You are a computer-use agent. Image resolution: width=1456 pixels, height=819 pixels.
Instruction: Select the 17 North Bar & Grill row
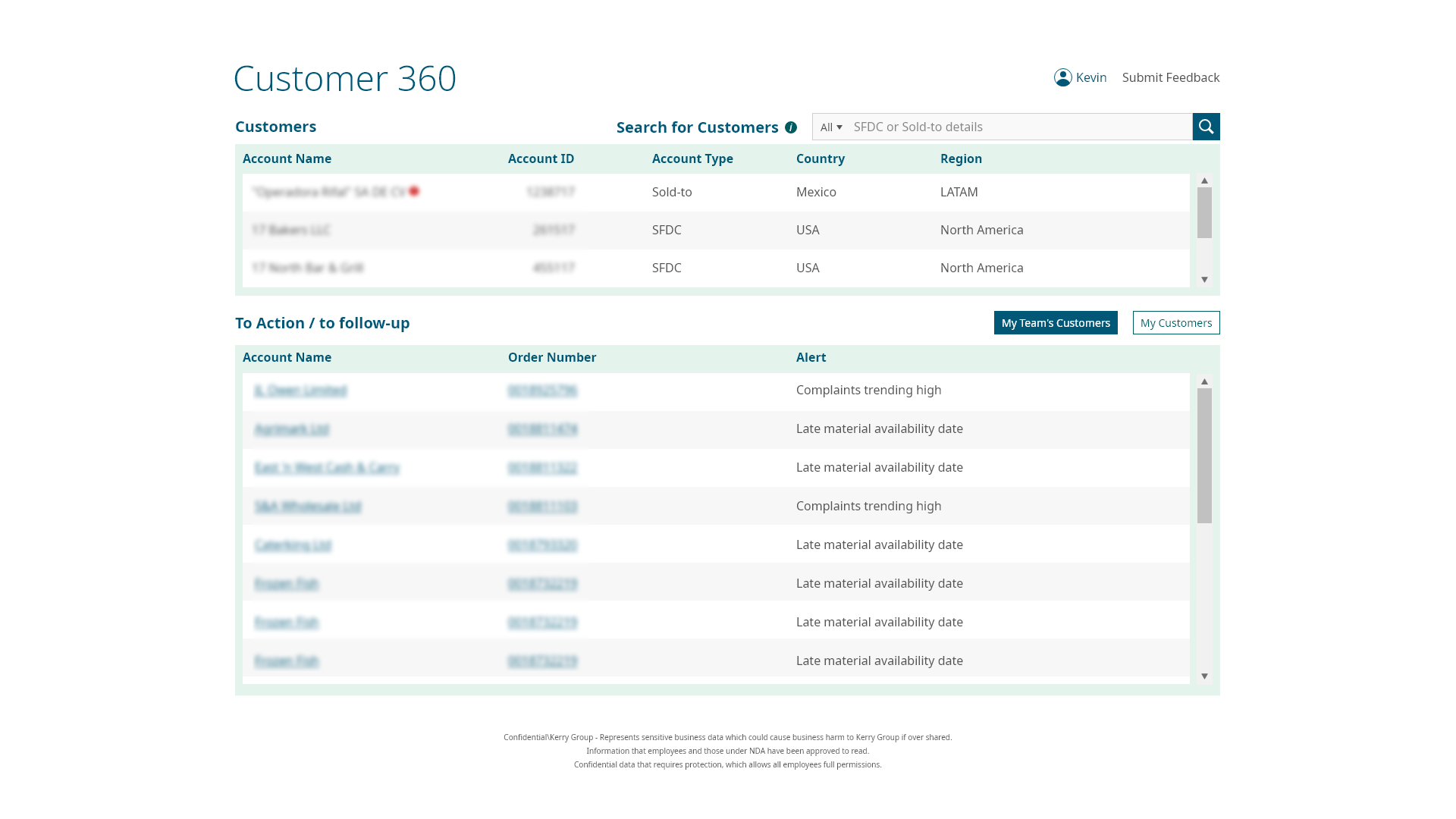point(716,268)
